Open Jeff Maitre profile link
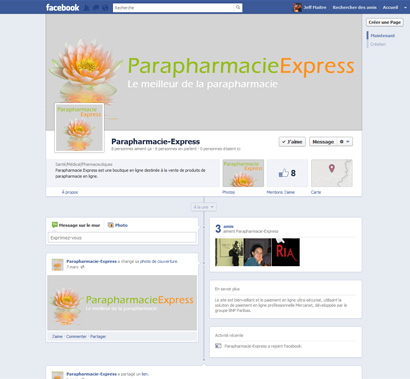The height and width of the screenshot is (379, 410). (315, 7)
